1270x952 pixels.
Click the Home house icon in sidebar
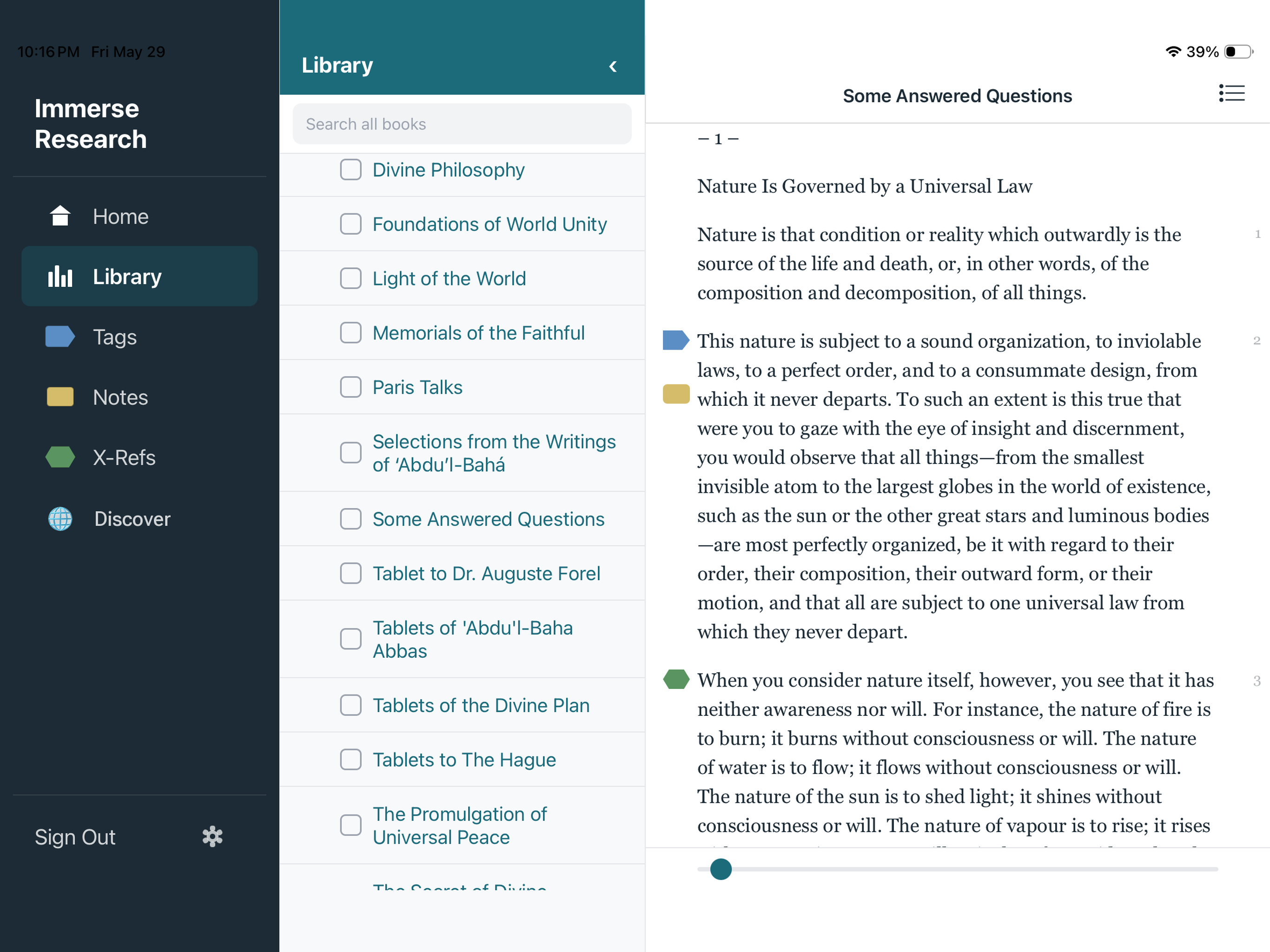click(60, 216)
